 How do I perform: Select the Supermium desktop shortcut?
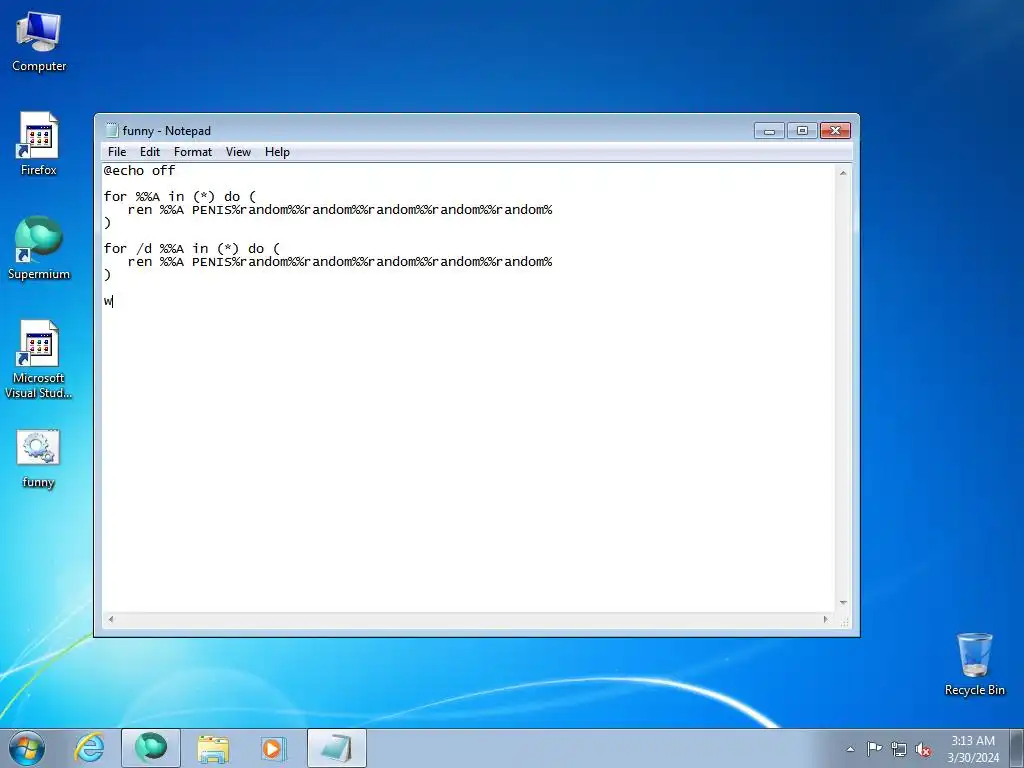tap(39, 248)
